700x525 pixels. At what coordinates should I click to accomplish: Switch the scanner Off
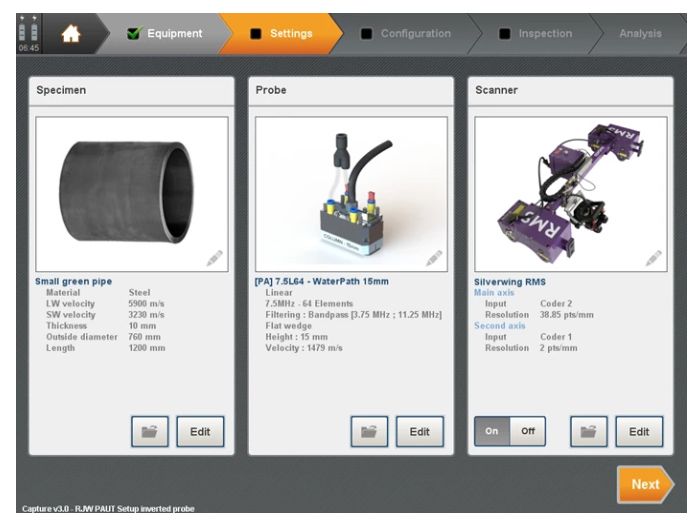pos(527,432)
